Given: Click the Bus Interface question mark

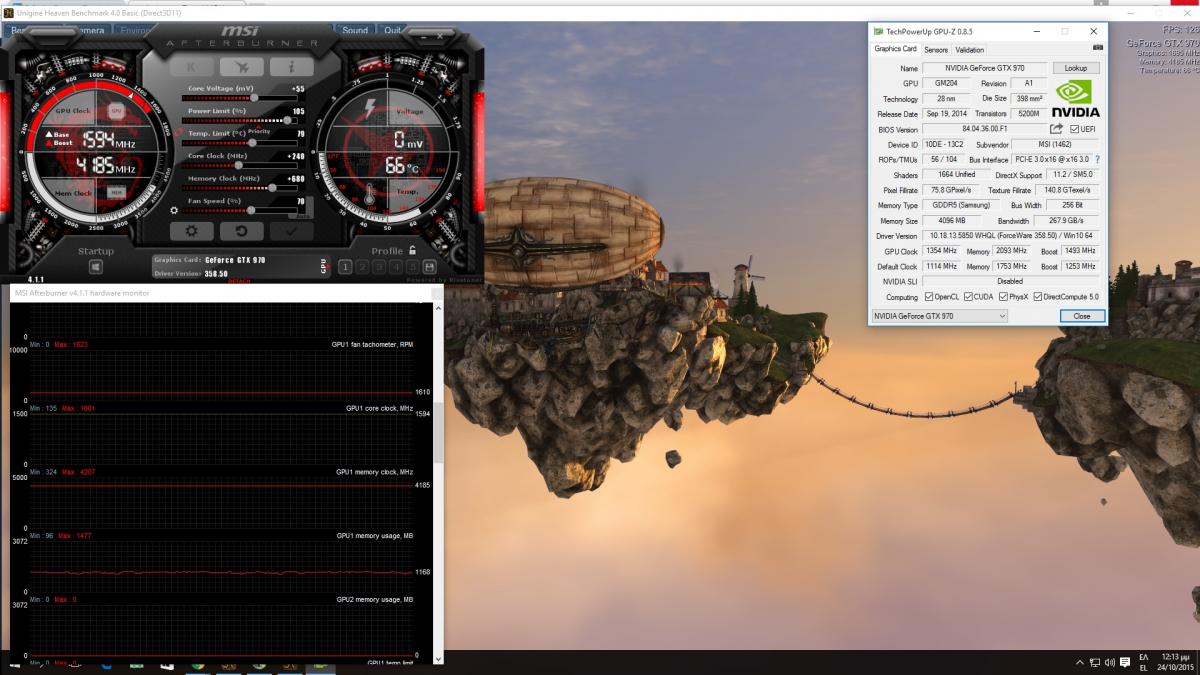Looking at the screenshot, I should tap(1097, 160).
